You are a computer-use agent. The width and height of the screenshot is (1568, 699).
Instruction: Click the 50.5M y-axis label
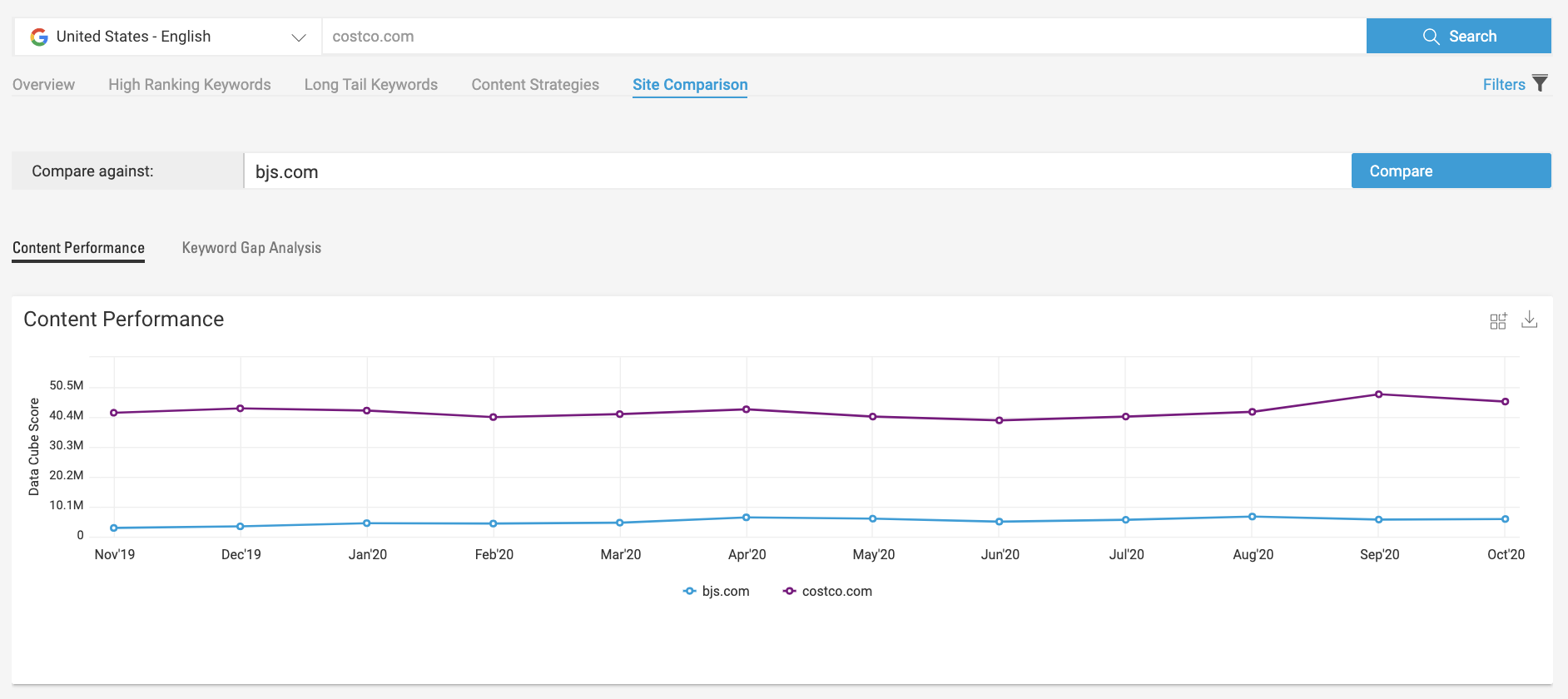pyautogui.click(x=67, y=385)
